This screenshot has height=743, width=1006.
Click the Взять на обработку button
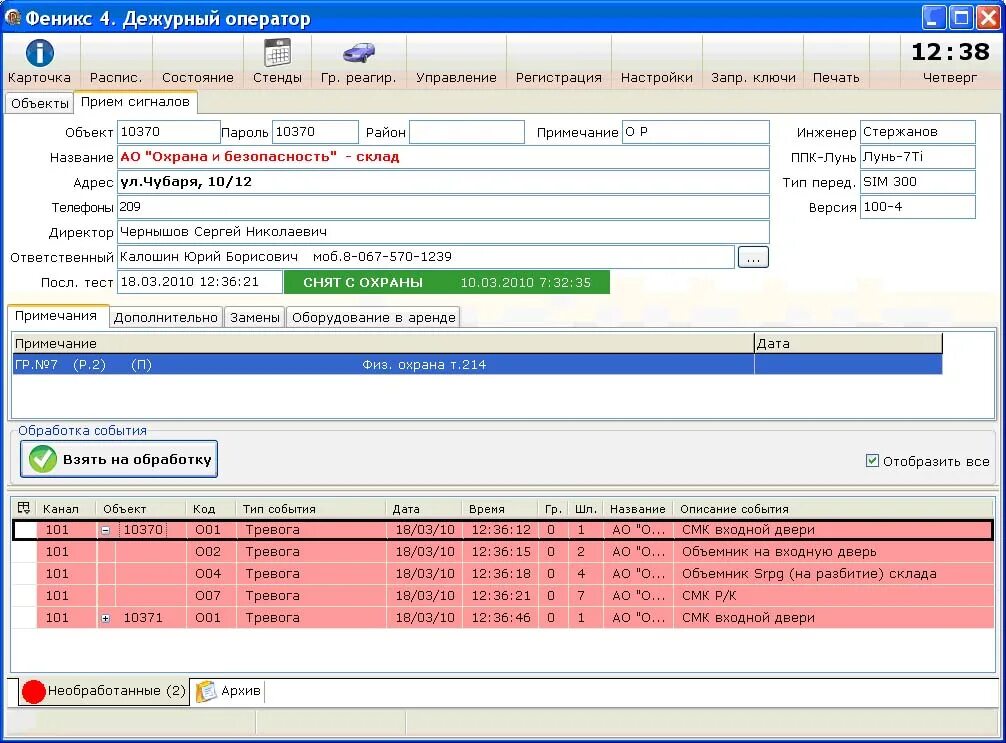[x=119, y=459]
